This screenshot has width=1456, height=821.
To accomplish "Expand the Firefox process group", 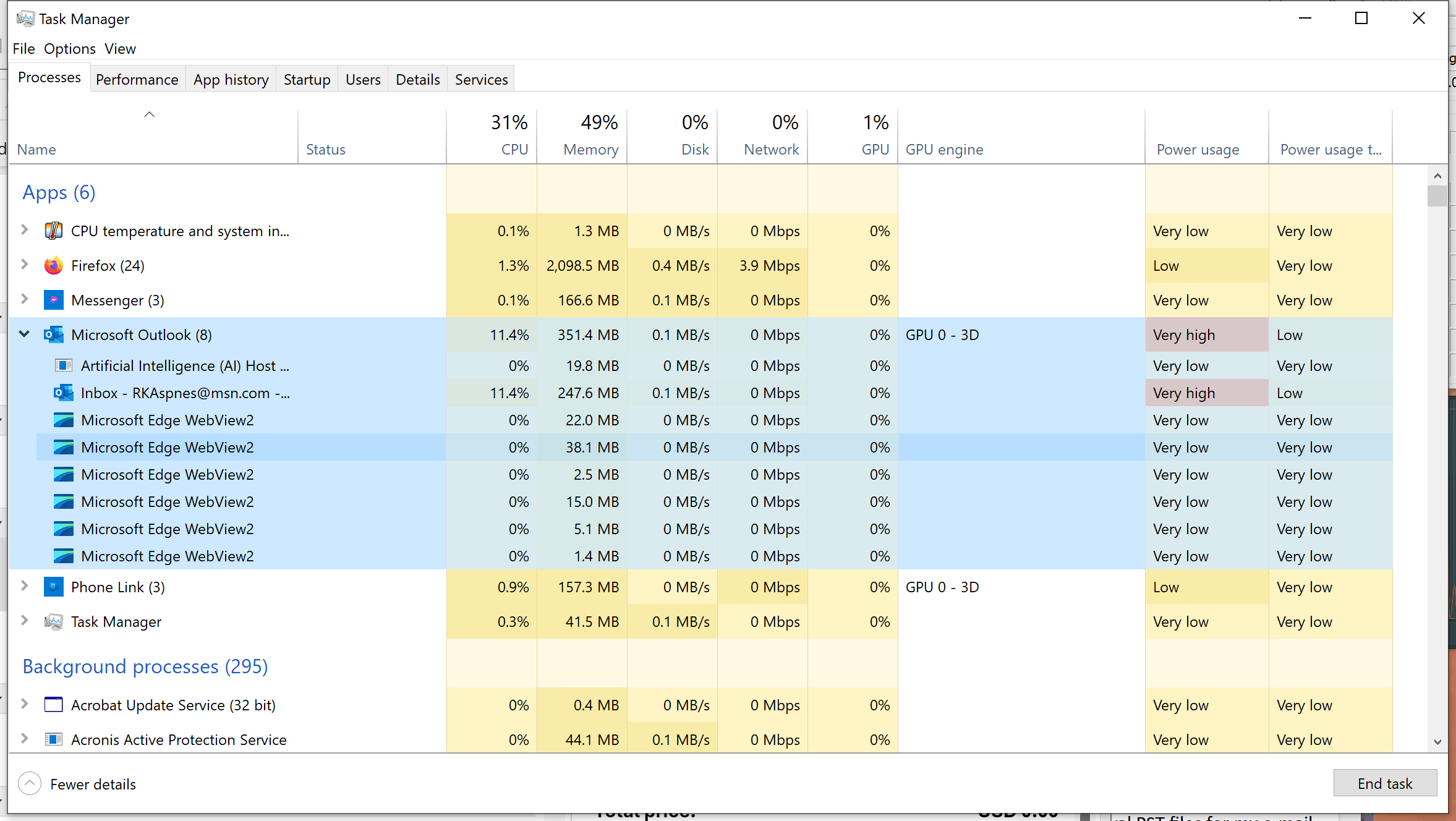I will pyautogui.click(x=24, y=265).
